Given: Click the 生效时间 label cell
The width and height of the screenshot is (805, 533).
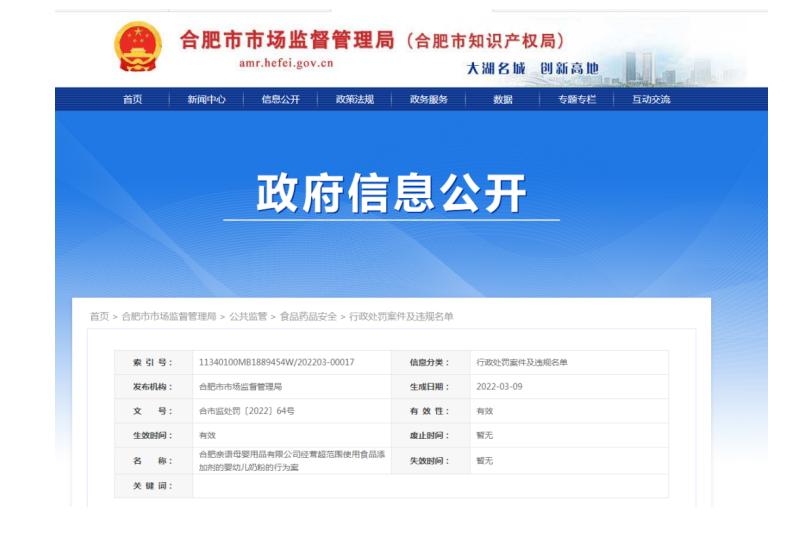Looking at the screenshot, I should [154, 435].
